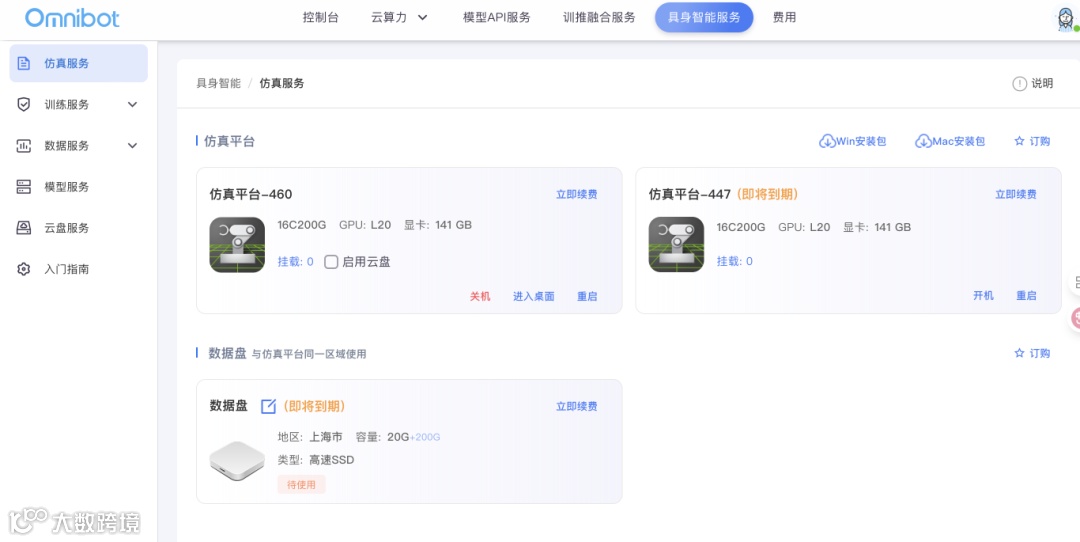
Task: Switch to 训推融合服务 tab
Action: (x=599, y=18)
